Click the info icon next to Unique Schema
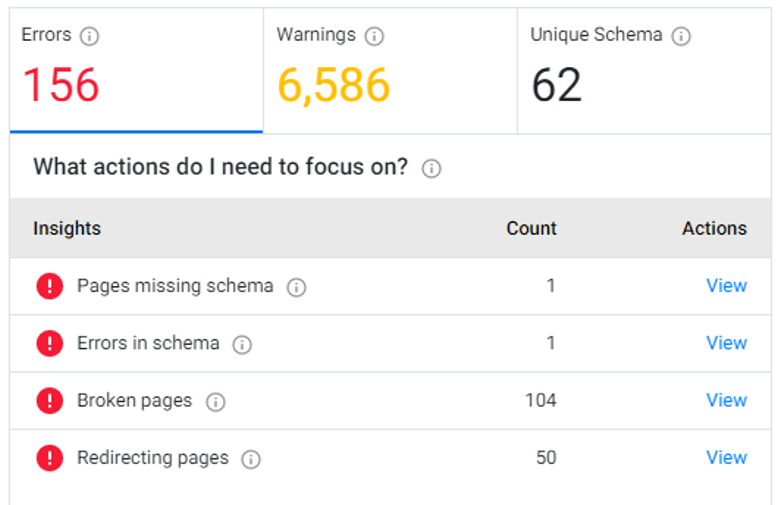 681,36
